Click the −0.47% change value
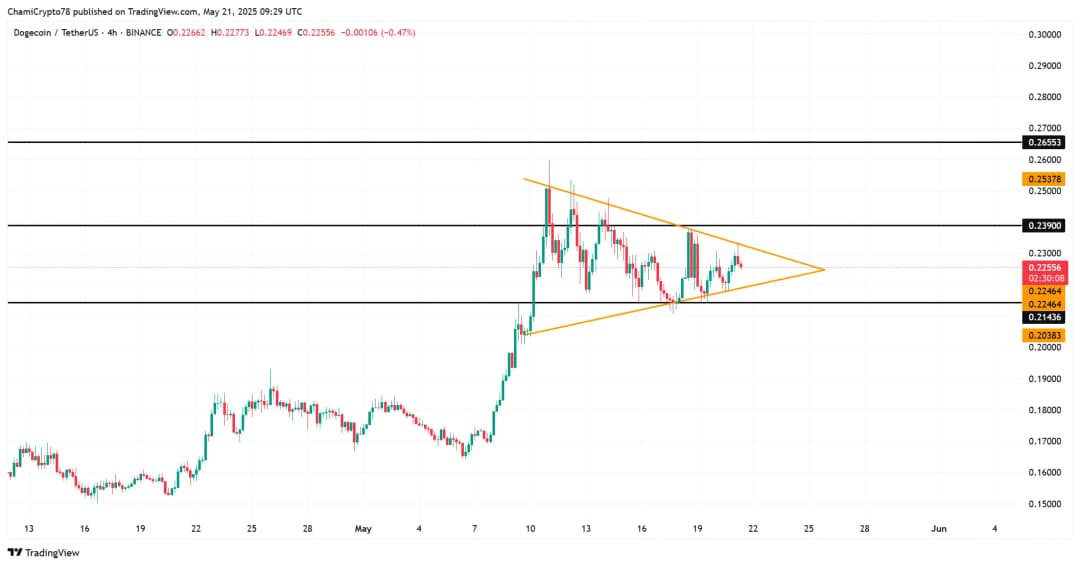Screen dimensions: 1080x566 tap(398, 33)
